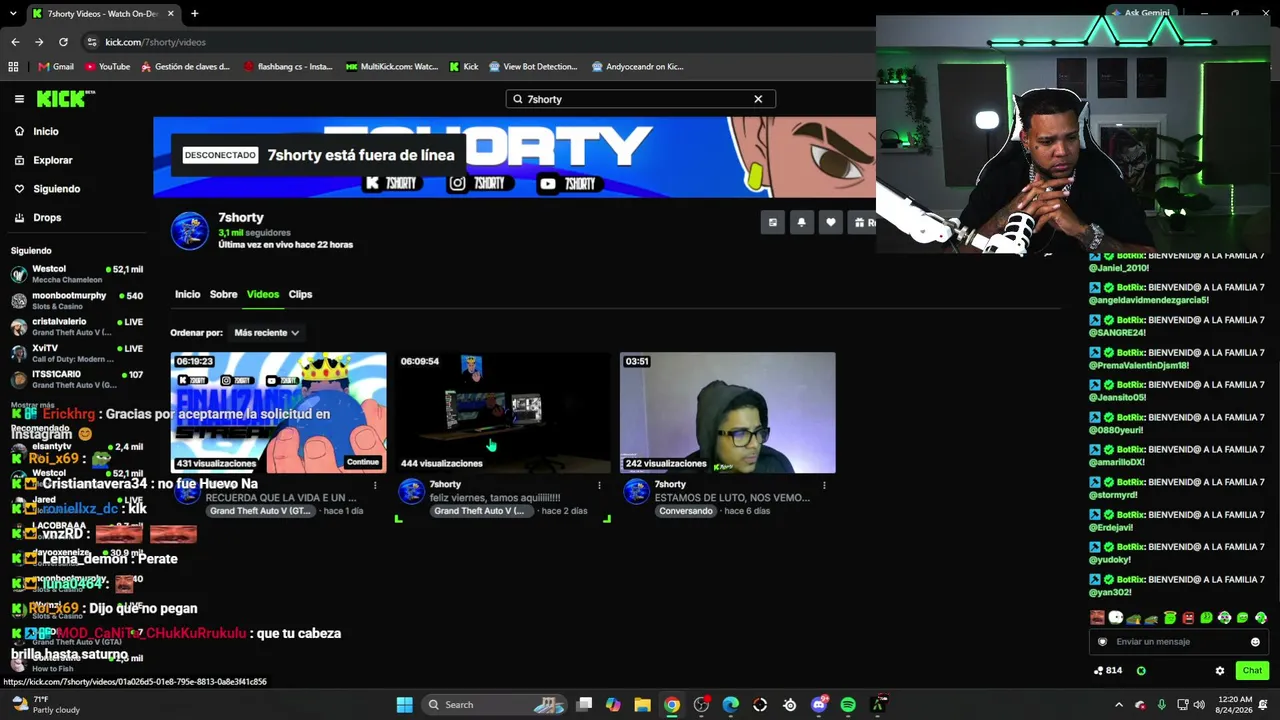Open the 03:51 video thumbnail
The height and width of the screenshot is (720, 1280).
(x=727, y=412)
